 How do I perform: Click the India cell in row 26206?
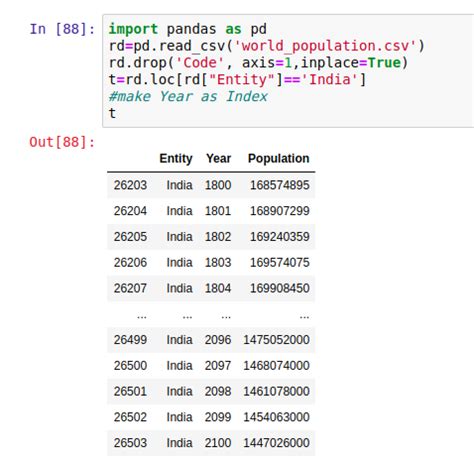(x=179, y=262)
